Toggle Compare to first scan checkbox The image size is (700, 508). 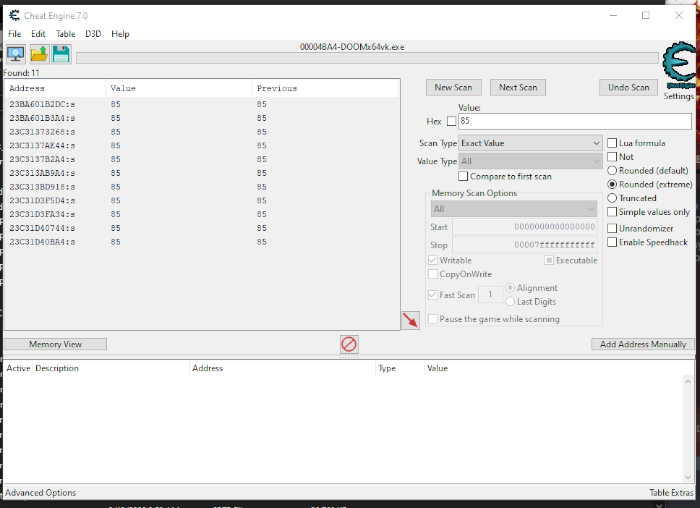[463, 176]
